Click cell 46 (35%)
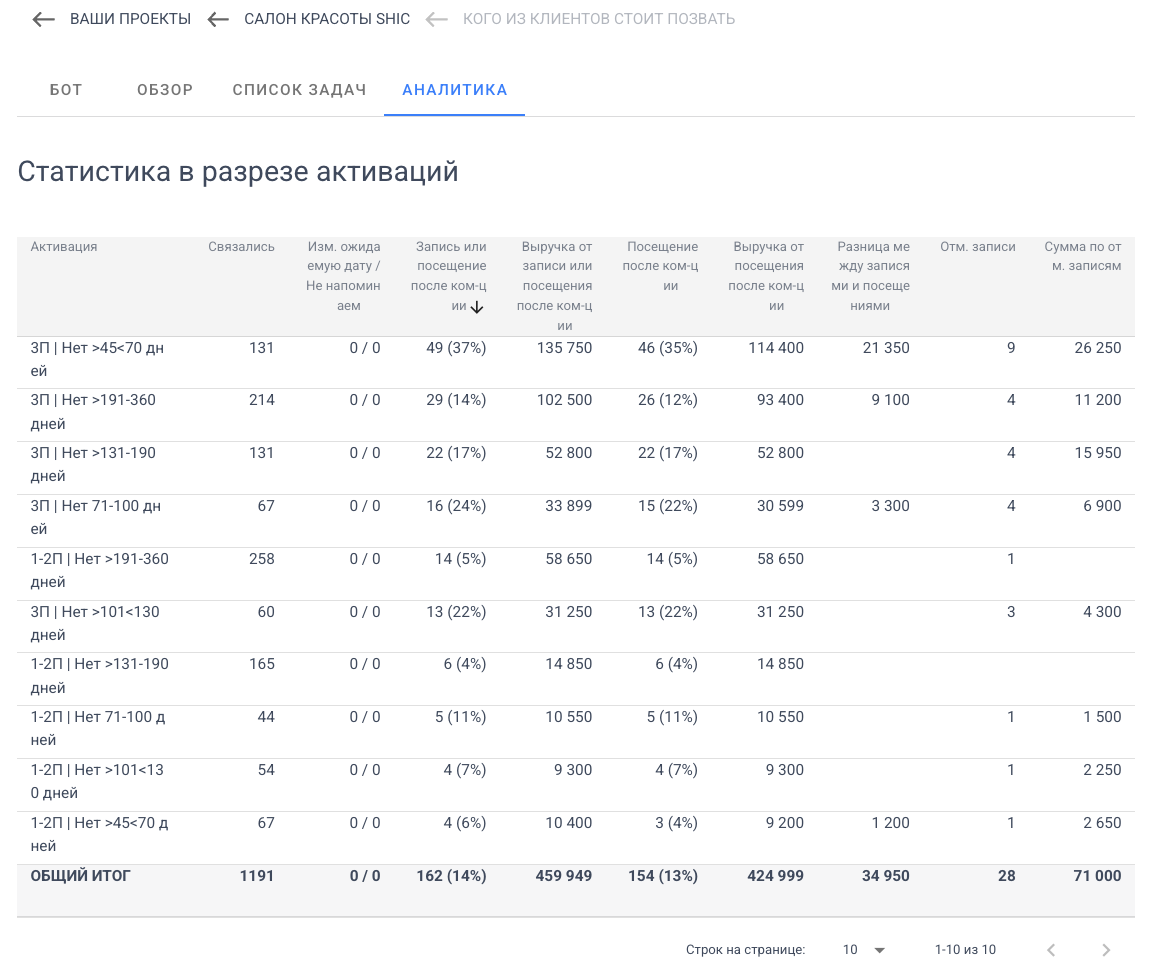 pos(667,349)
